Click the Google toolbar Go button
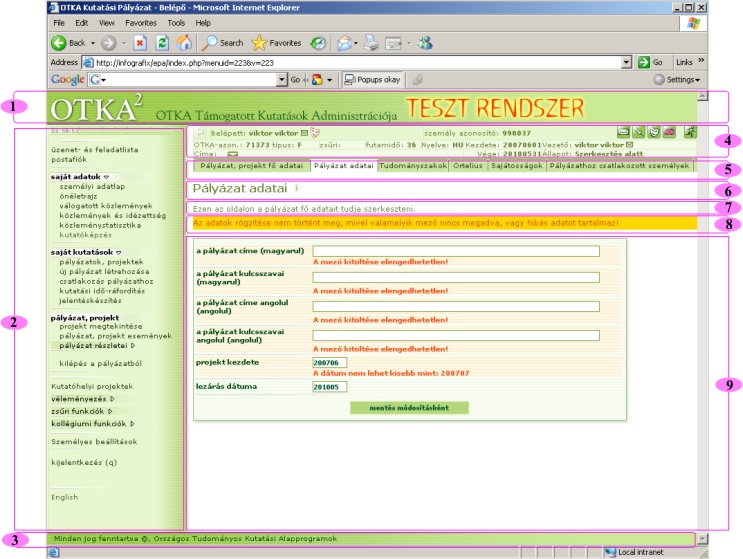The image size is (743, 559). coord(295,80)
